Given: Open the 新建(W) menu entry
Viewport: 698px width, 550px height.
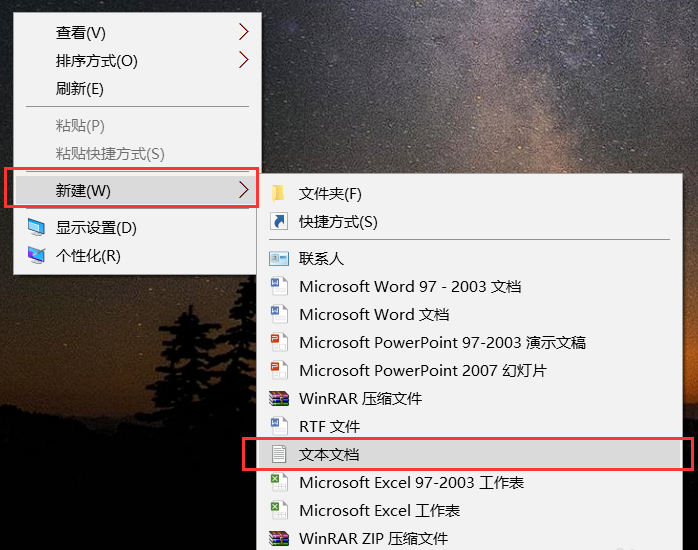Looking at the screenshot, I should pyautogui.click(x=137, y=190).
